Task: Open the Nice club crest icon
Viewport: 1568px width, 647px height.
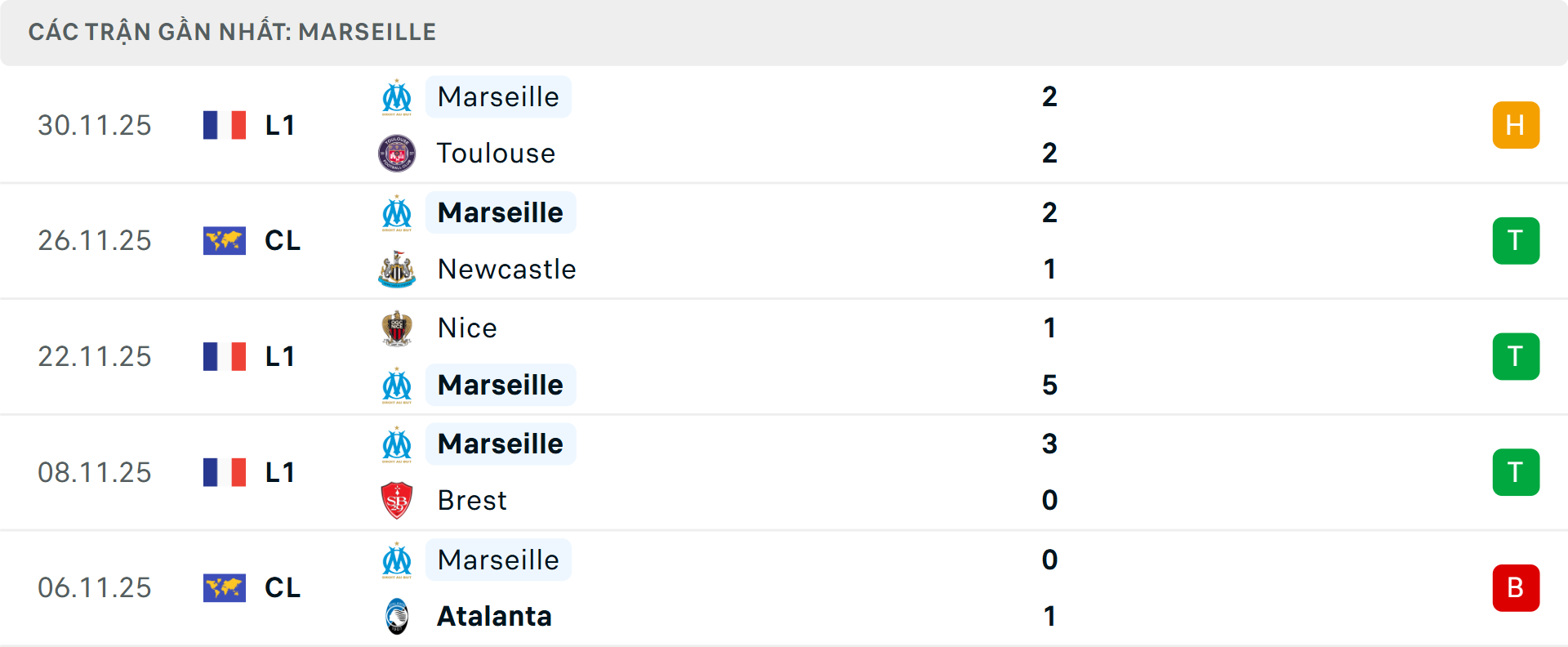Action: pyautogui.click(x=397, y=328)
